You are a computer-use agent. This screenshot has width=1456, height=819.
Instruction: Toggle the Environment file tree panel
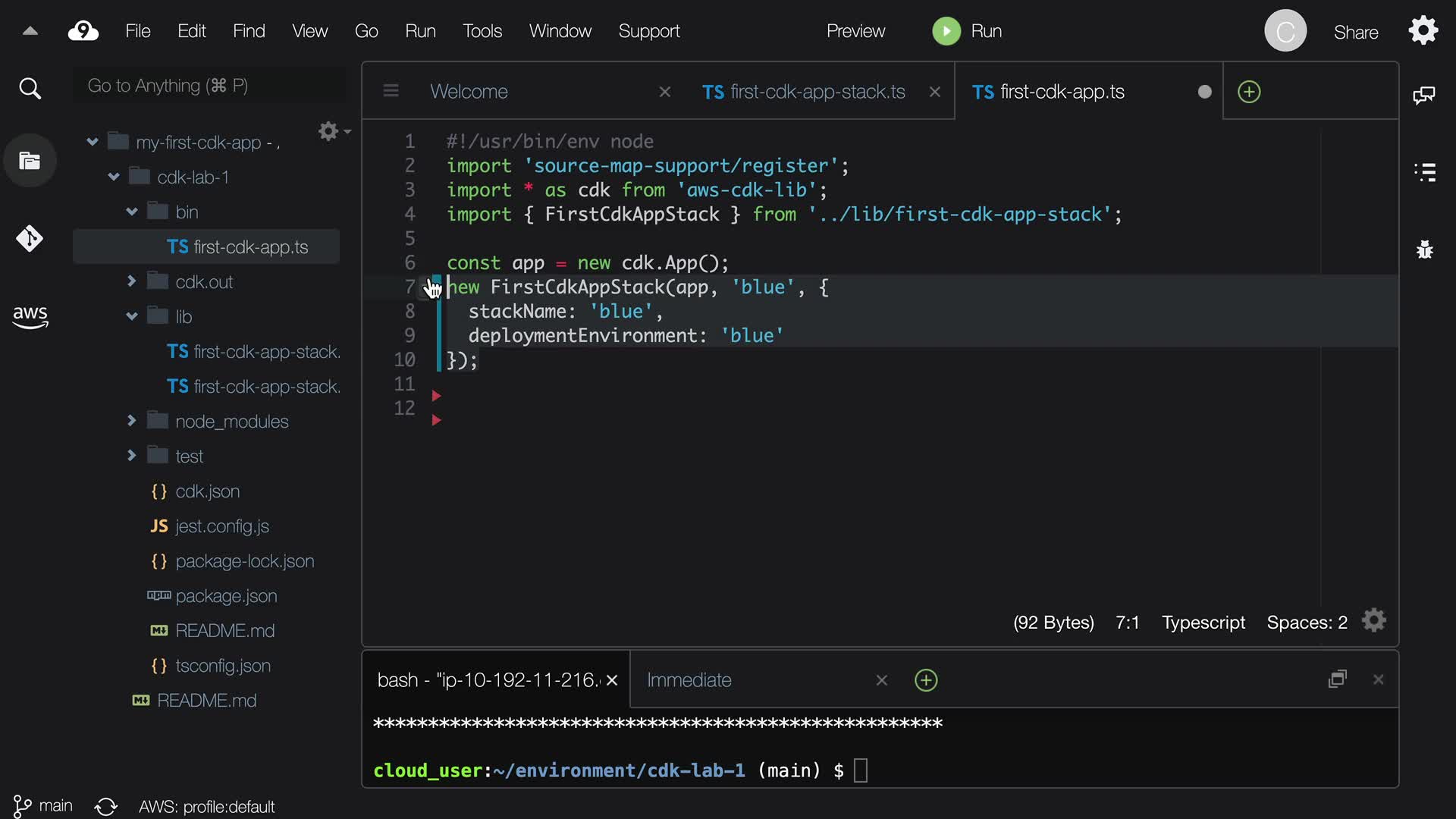tap(30, 161)
